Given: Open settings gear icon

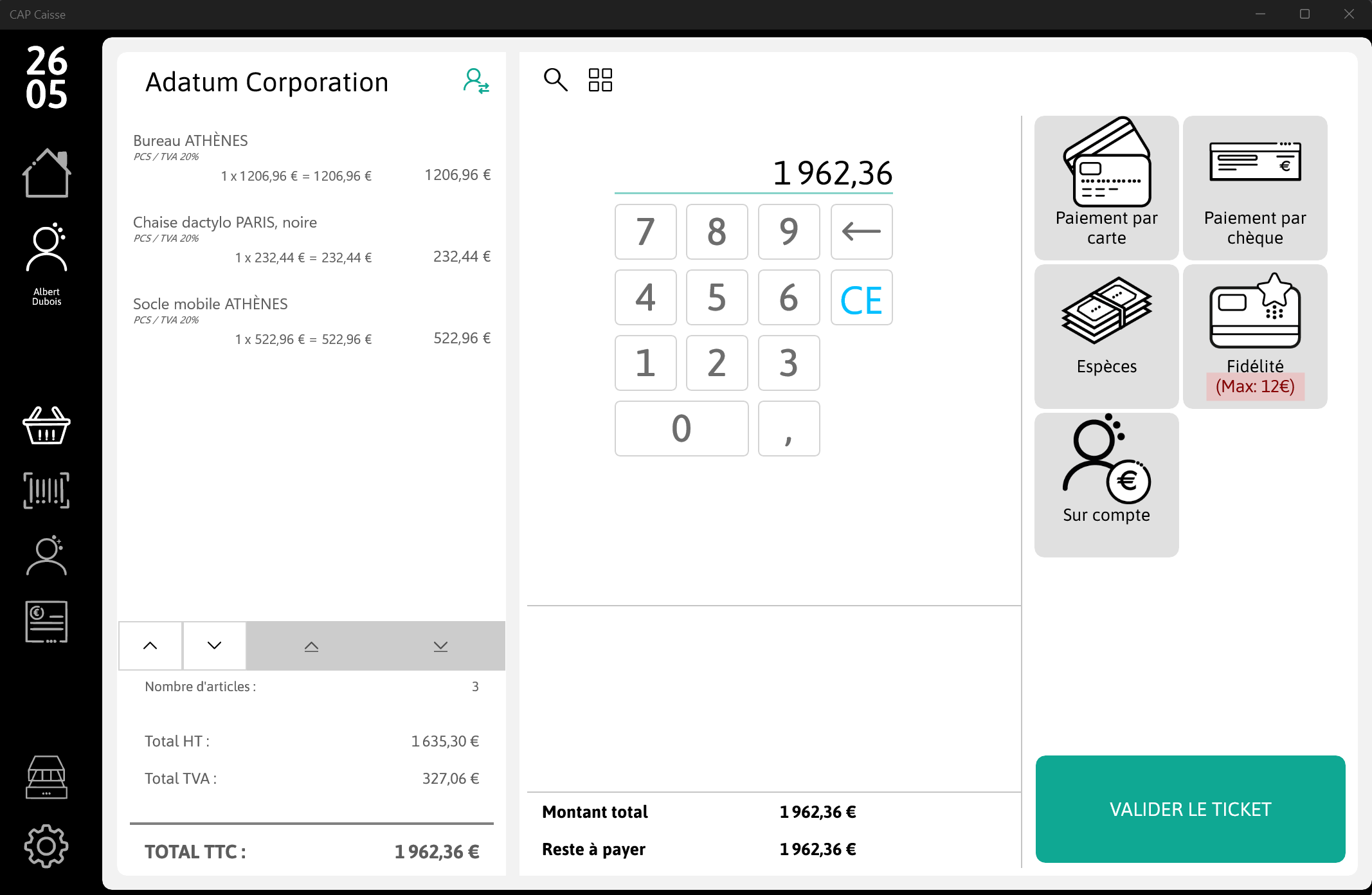Looking at the screenshot, I should click(x=46, y=846).
